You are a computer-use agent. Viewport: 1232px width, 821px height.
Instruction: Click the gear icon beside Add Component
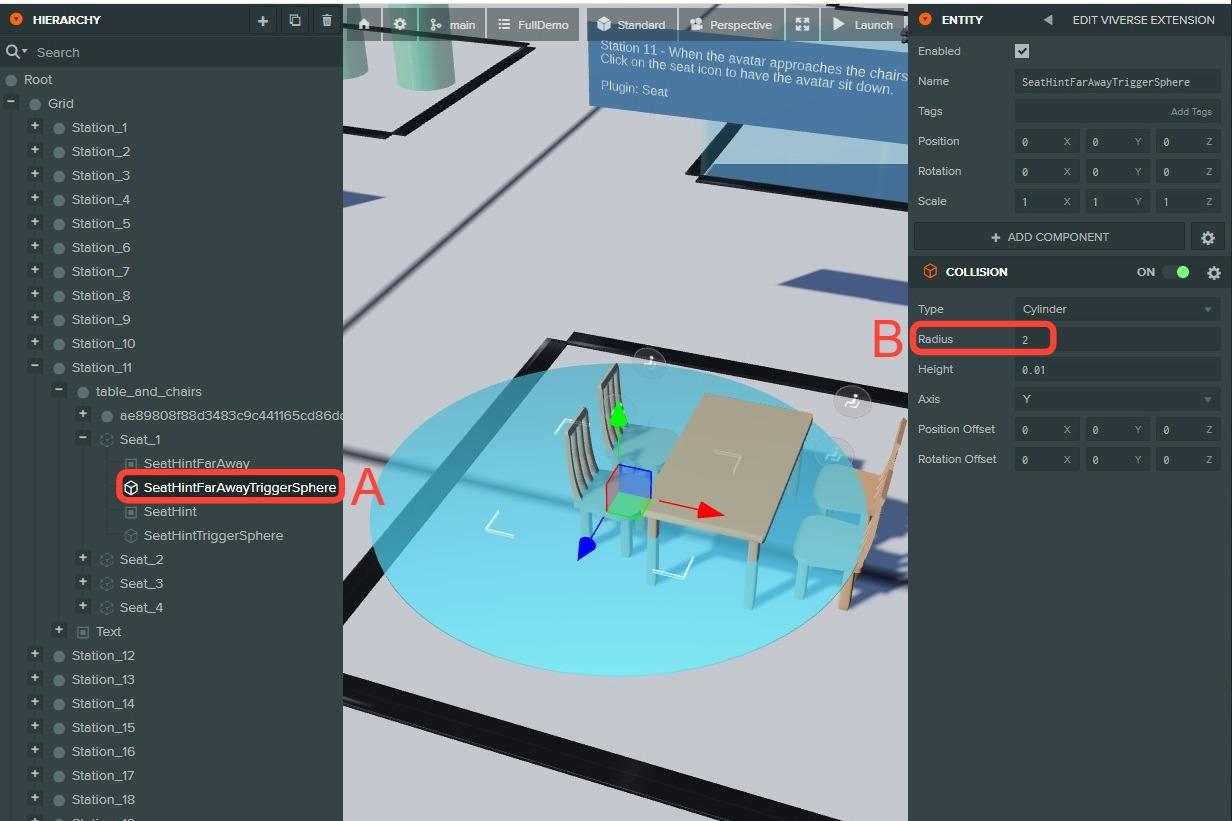tap(1207, 237)
